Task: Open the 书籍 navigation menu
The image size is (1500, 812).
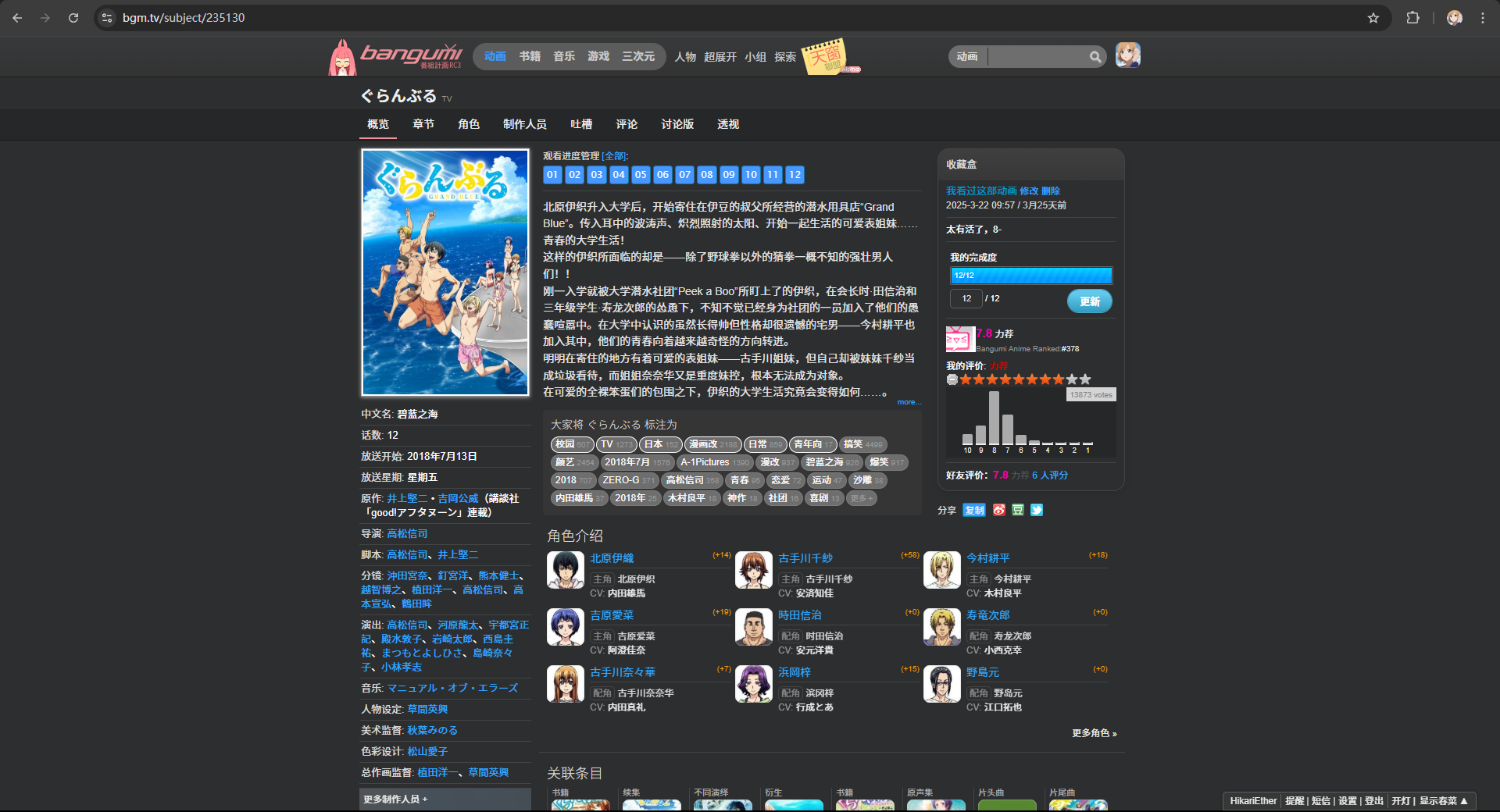Action: click(530, 56)
